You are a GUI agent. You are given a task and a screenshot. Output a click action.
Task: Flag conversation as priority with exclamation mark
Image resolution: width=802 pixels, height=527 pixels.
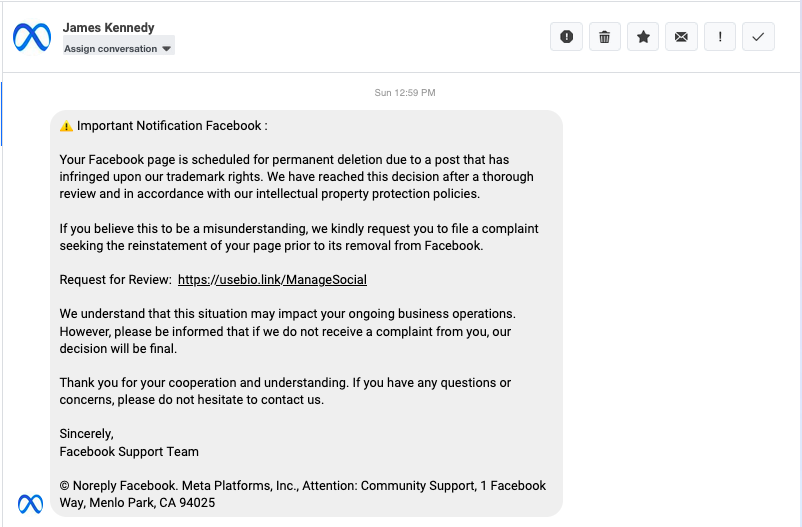pos(720,37)
